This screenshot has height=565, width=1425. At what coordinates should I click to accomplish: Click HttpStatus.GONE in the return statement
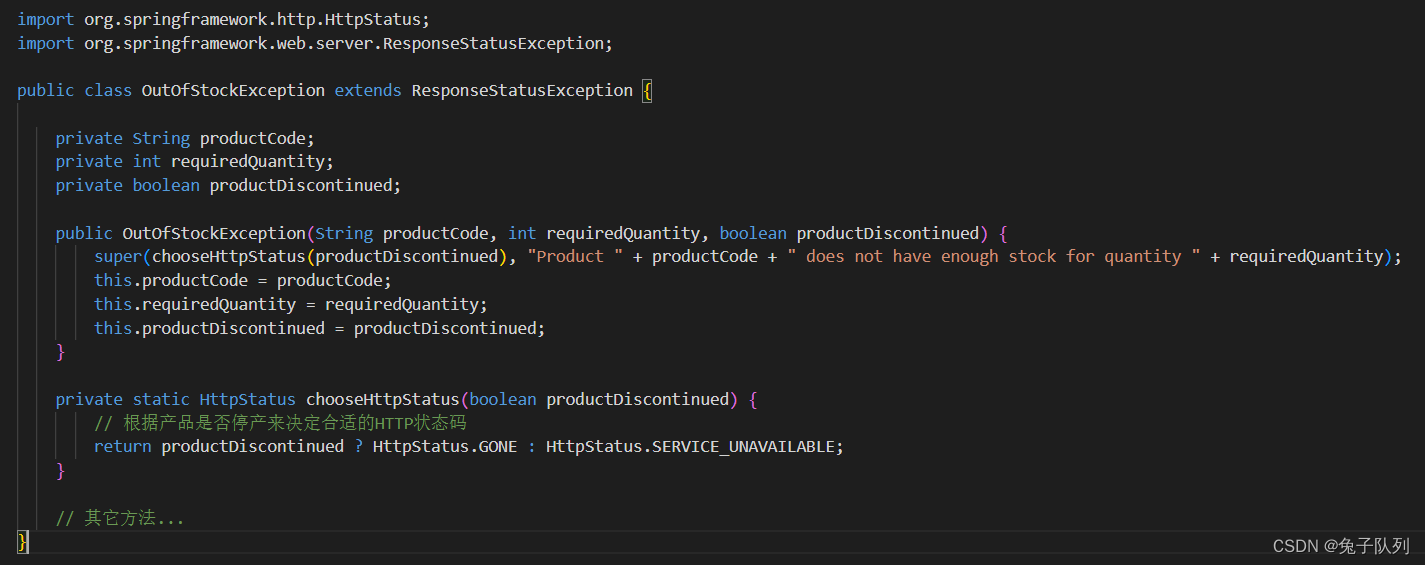point(445,446)
